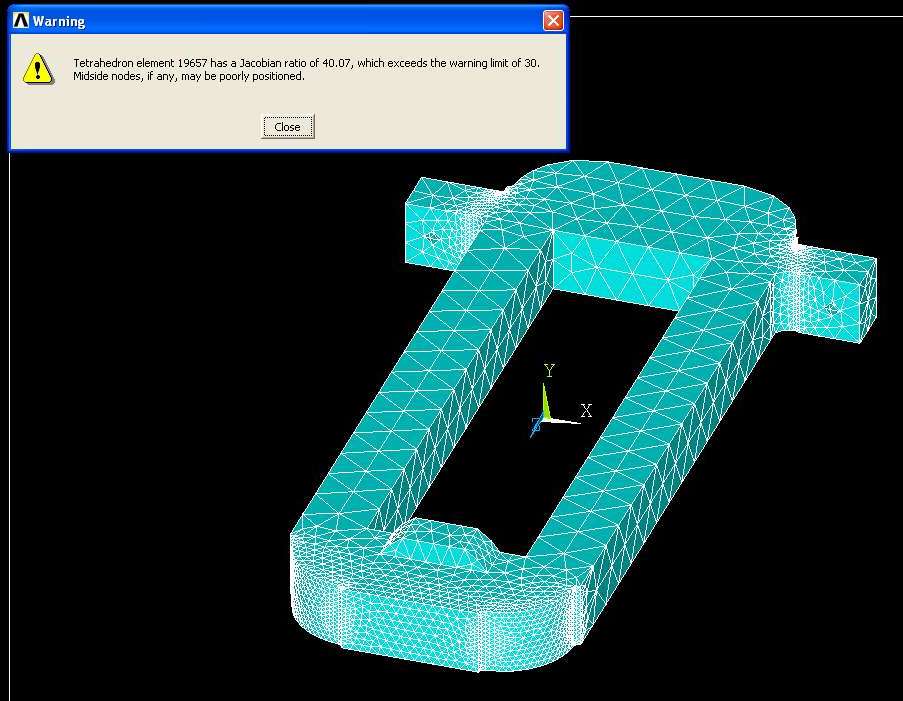Image resolution: width=903 pixels, height=701 pixels.
Task: Close the Warning dialog with red X
Action: [x=553, y=21]
